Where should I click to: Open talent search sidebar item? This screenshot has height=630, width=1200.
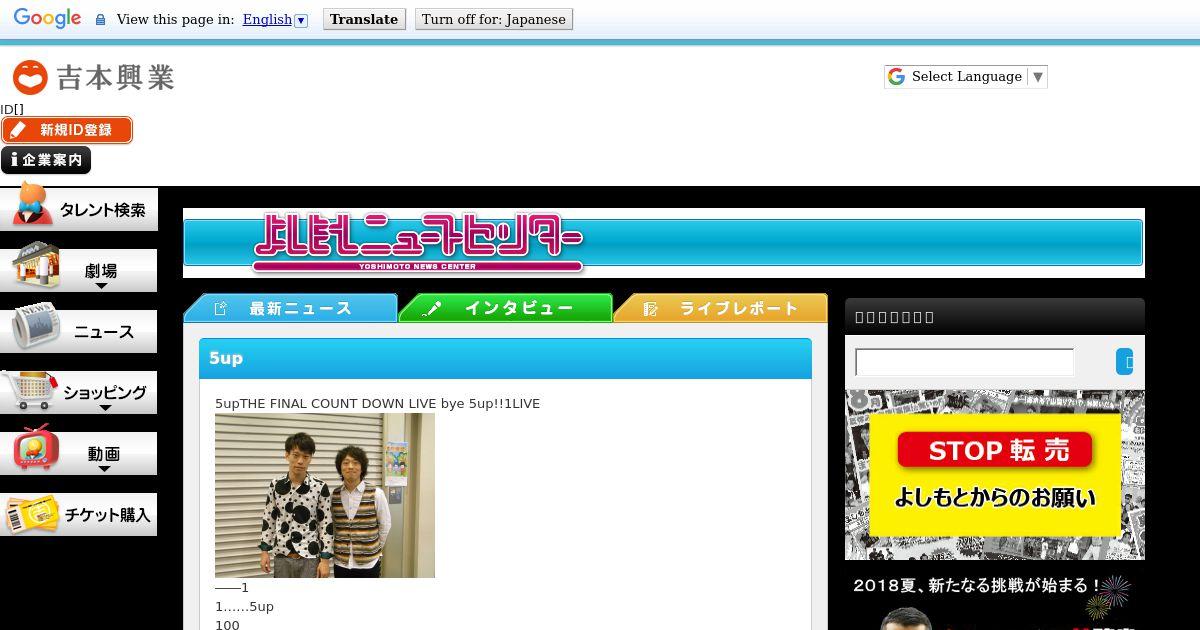[79, 209]
